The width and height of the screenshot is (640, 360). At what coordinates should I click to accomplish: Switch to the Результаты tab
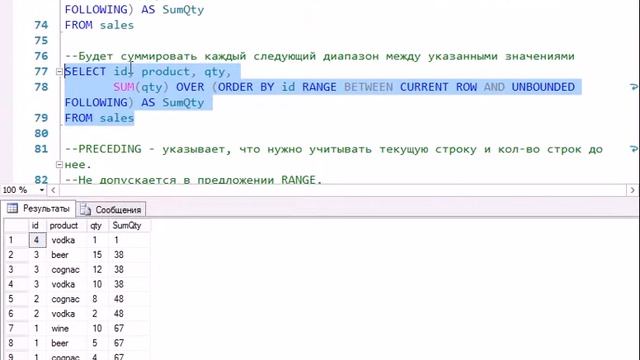click(38, 209)
